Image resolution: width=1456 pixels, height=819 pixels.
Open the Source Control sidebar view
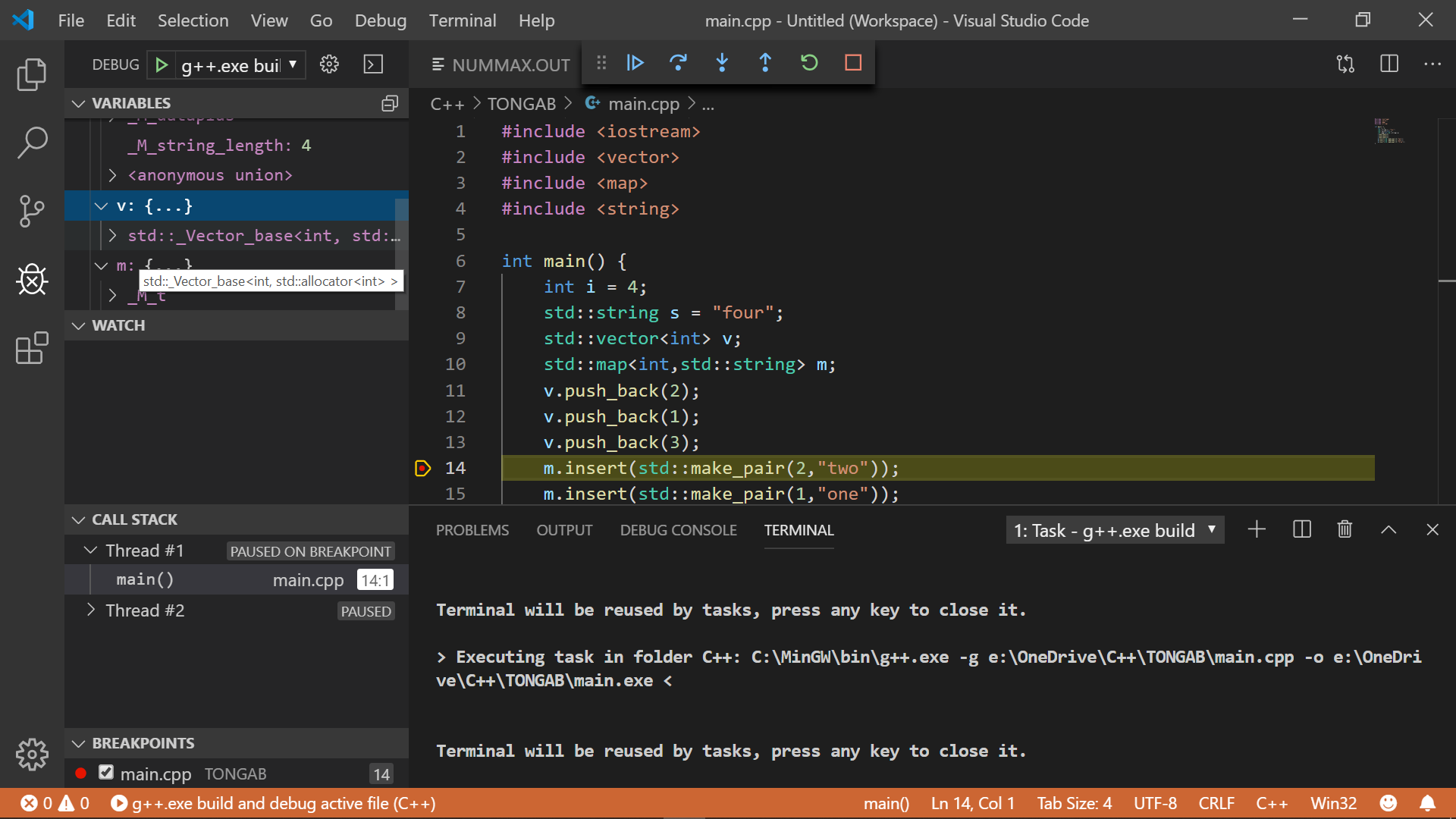32,211
